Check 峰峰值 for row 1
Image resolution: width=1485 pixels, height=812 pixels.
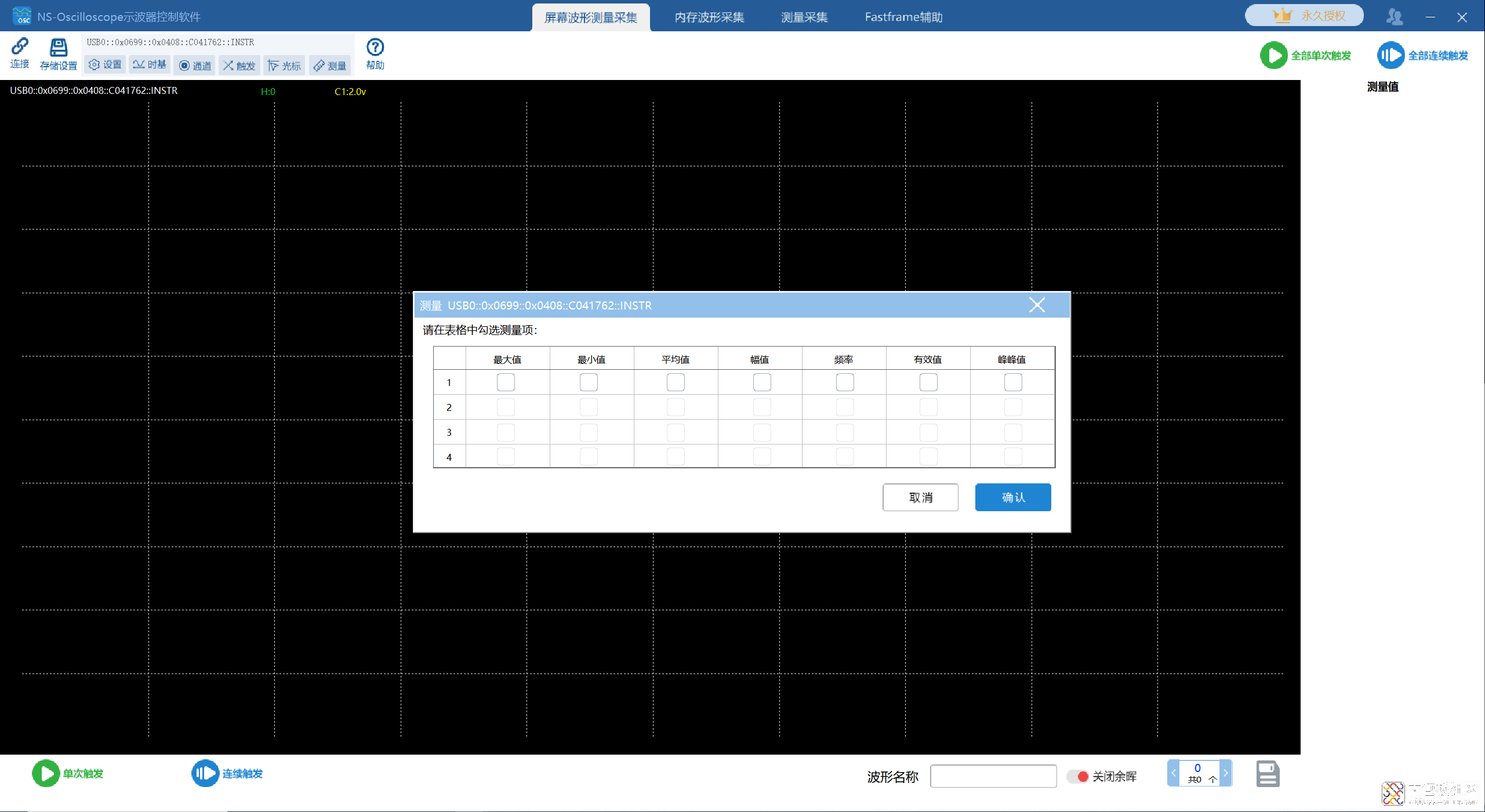[1013, 383]
